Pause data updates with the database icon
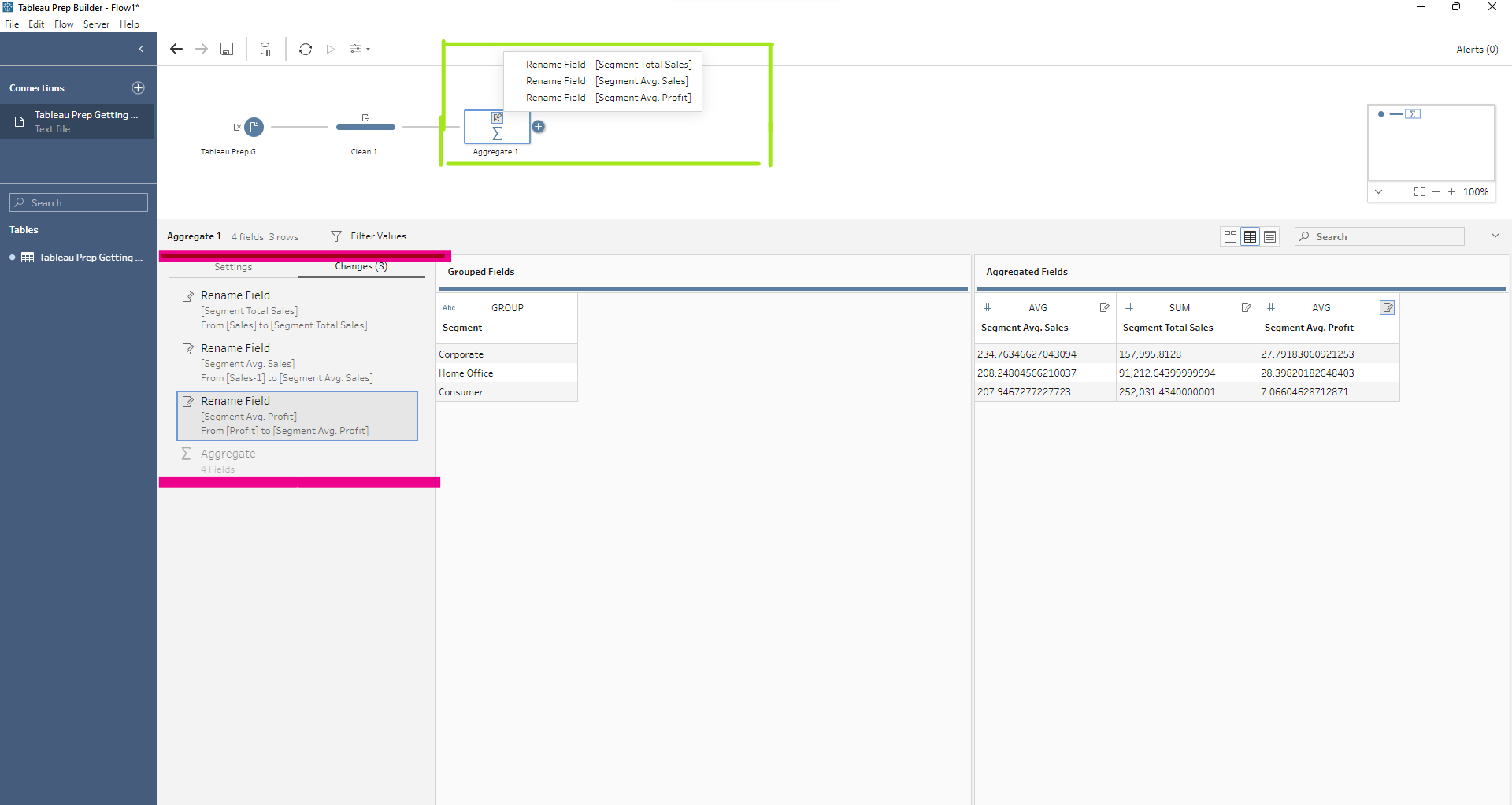This screenshot has width=1512, height=805. pos(265,49)
